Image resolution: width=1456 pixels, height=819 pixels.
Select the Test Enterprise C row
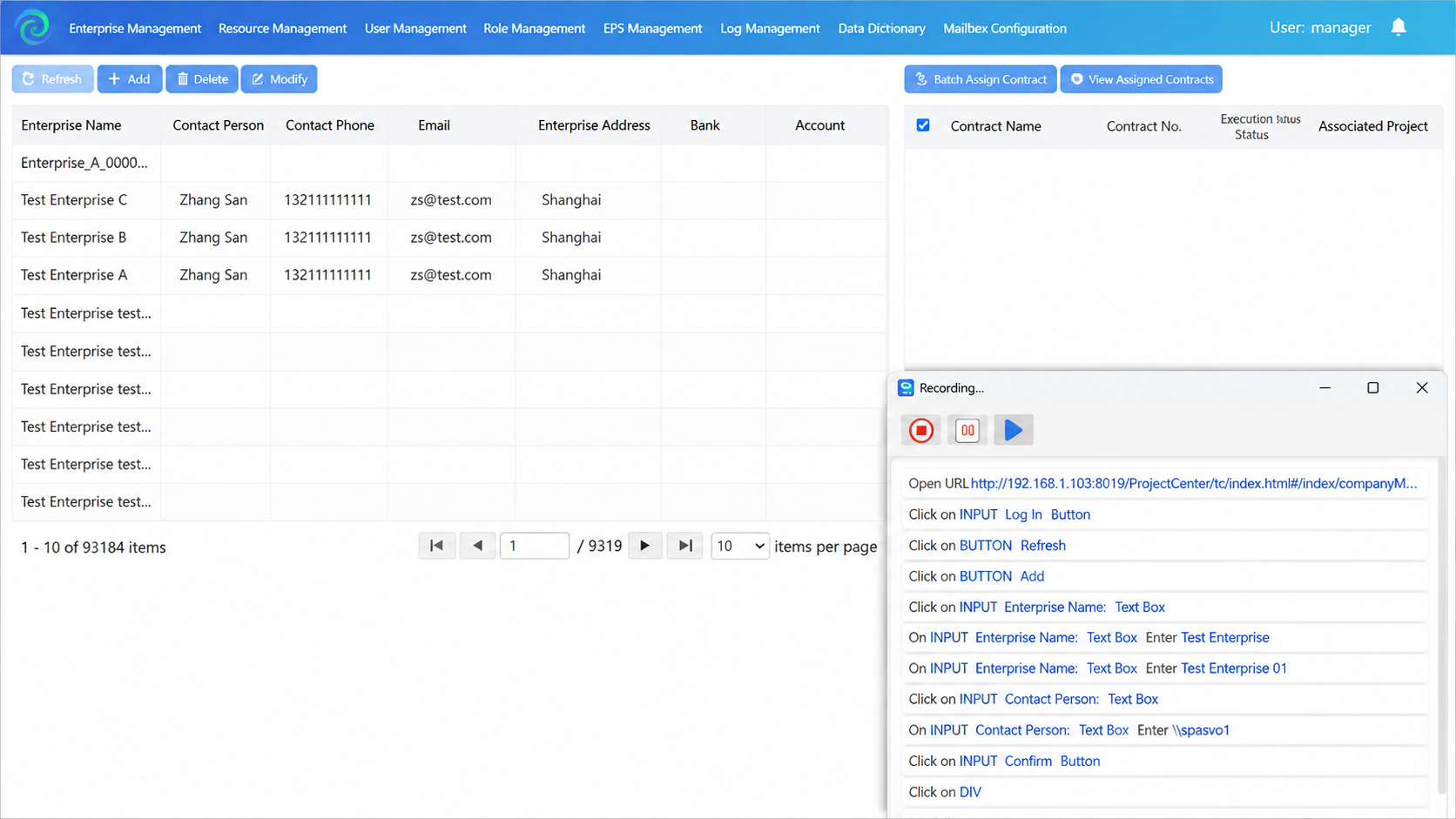pos(450,200)
